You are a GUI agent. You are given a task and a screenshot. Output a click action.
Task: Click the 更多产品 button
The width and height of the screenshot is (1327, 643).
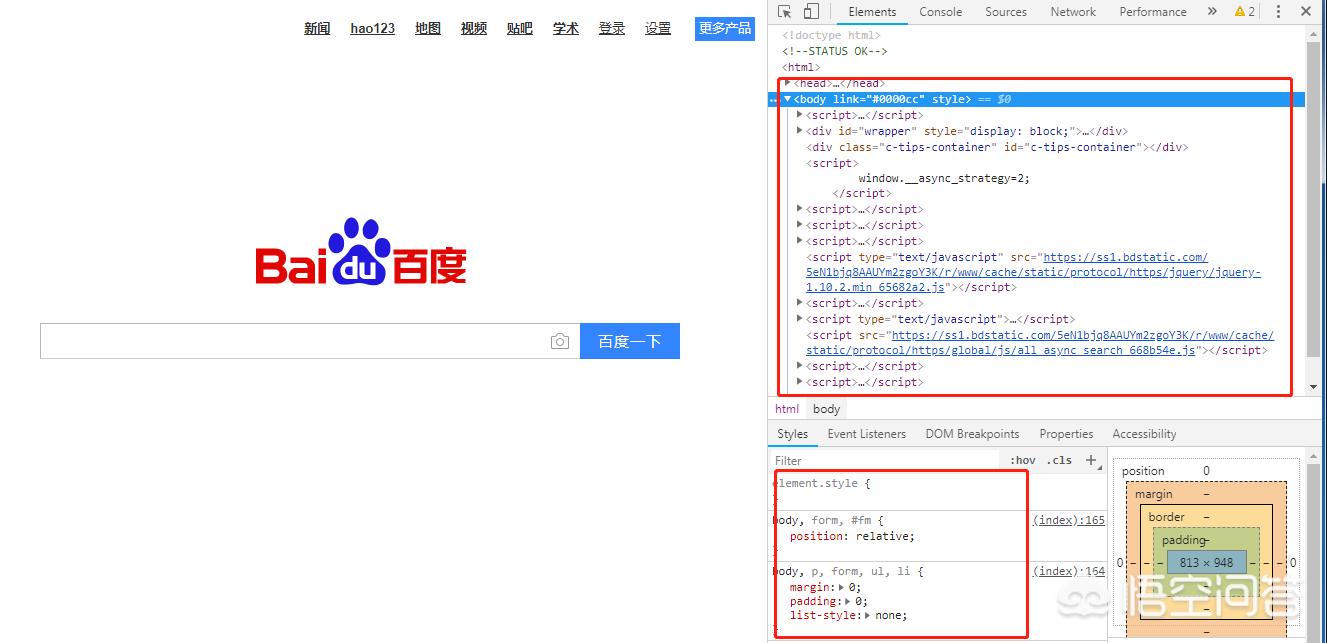pyautogui.click(x=725, y=28)
